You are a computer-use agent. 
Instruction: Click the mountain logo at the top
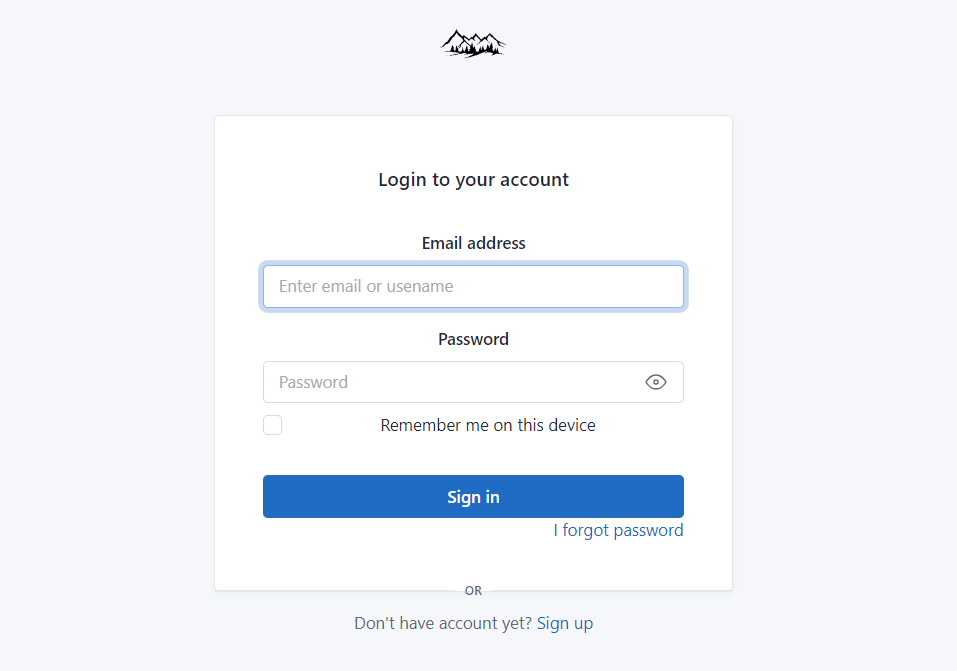[473, 43]
